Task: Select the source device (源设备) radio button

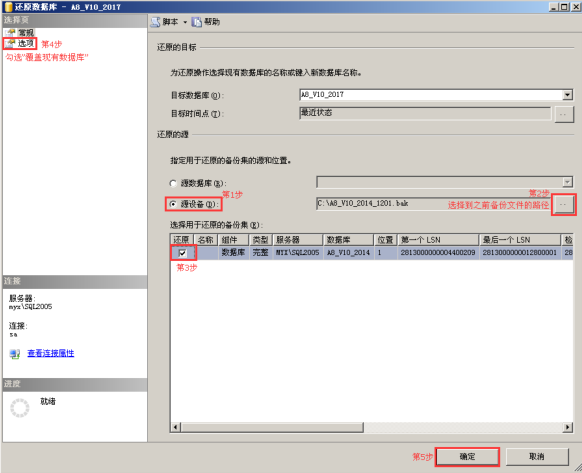Action: [x=173, y=204]
